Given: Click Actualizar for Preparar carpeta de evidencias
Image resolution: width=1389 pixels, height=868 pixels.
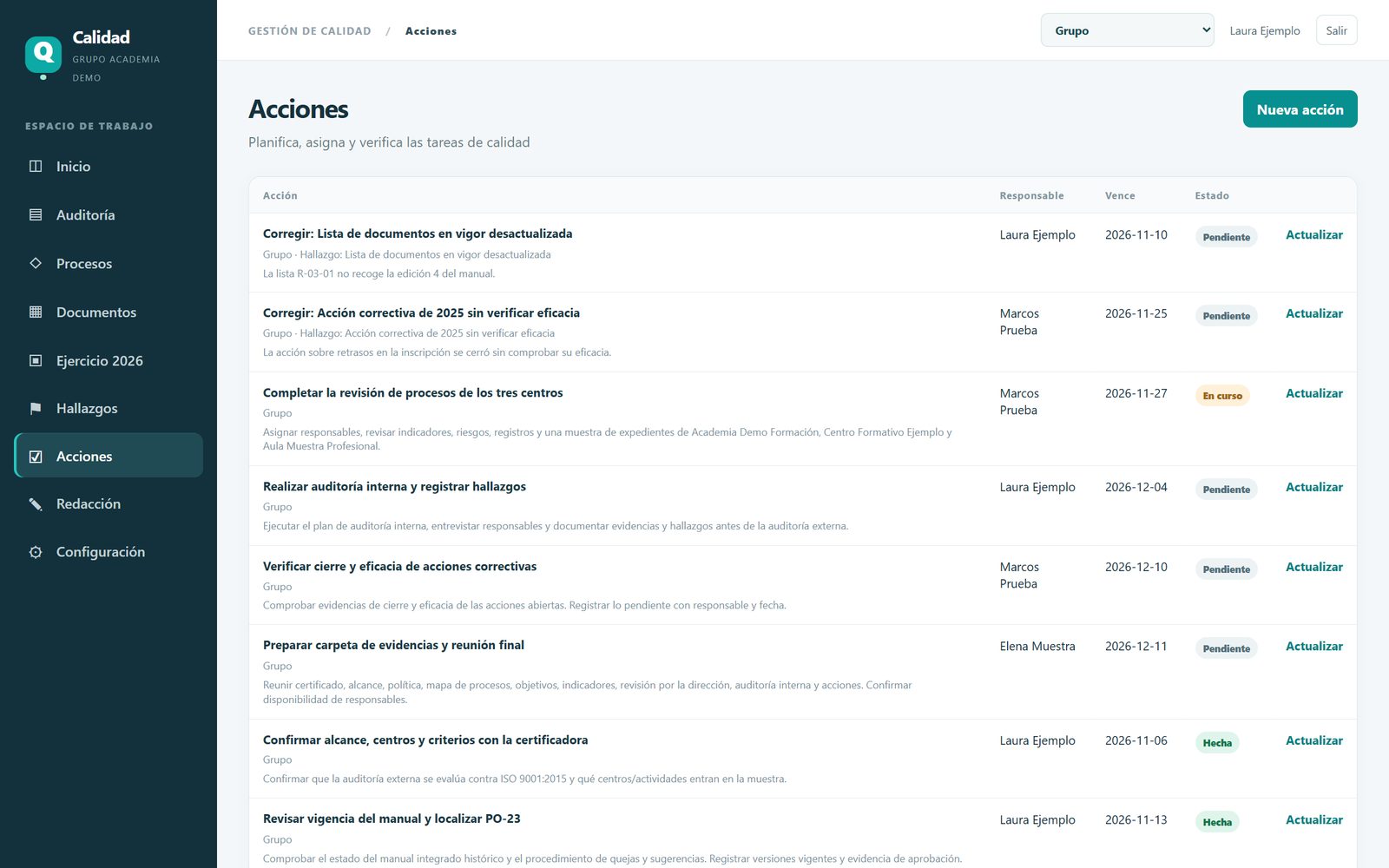Looking at the screenshot, I should pyautogui.click(x=1313, y=646).
